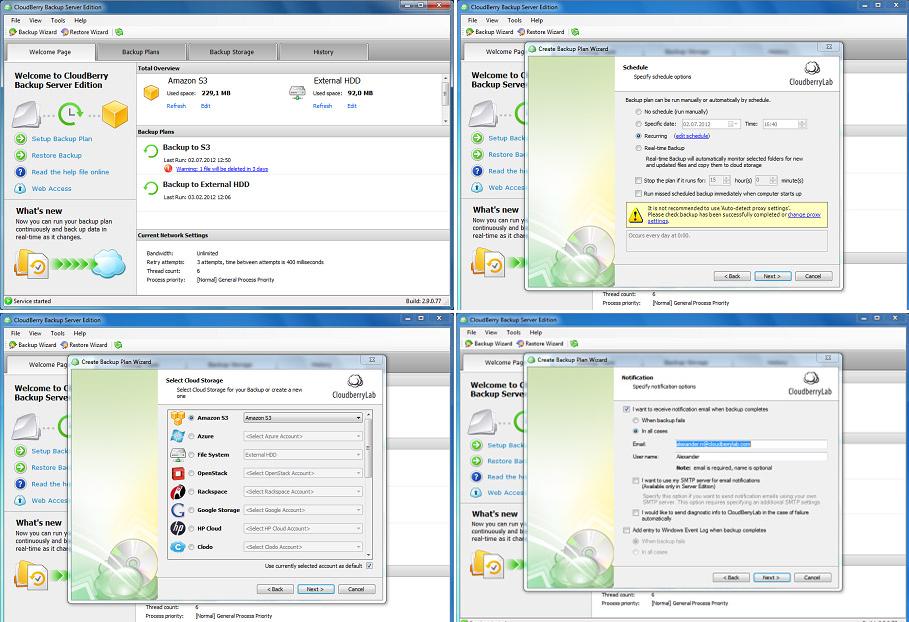
Task: Select the Specific date radio button
Action: tap(638, 123)
